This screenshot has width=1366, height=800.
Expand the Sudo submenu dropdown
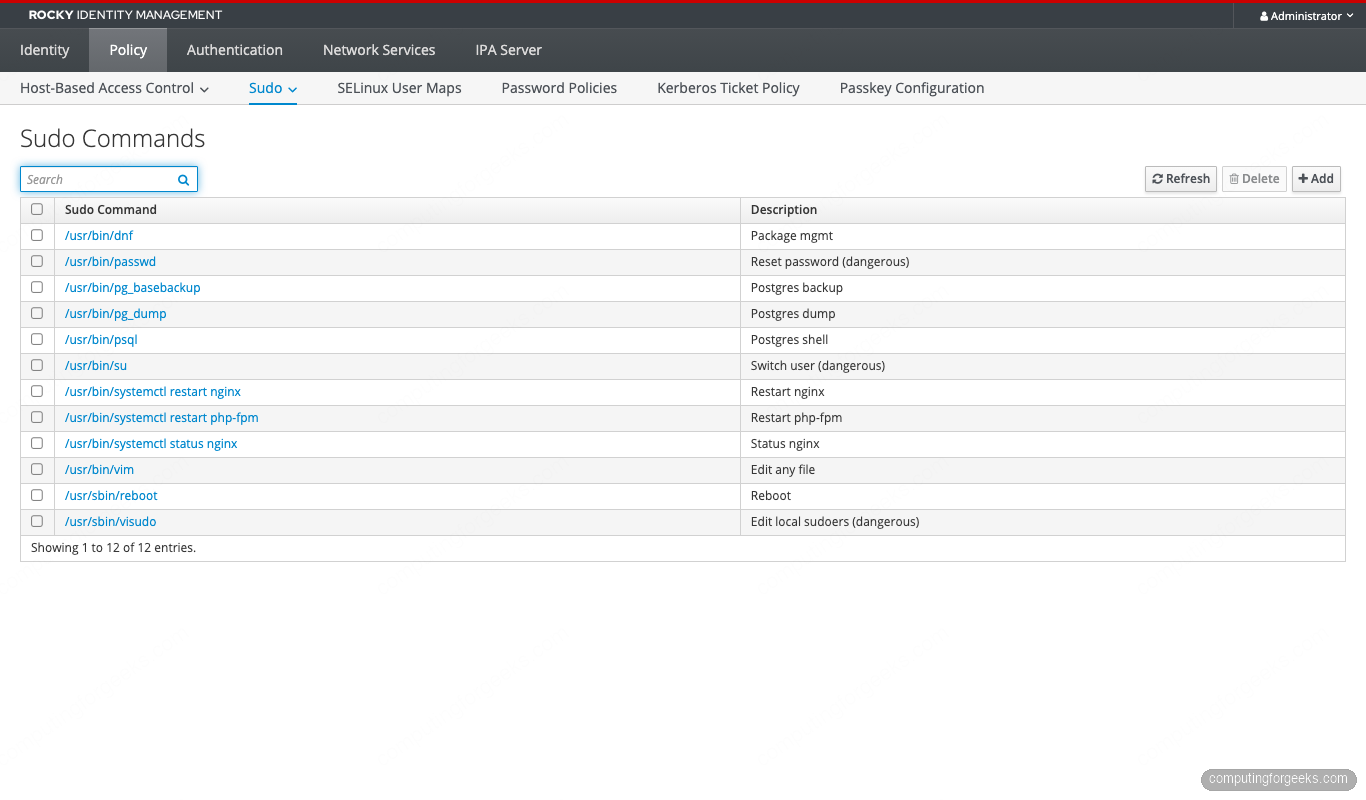pos(273,88)
